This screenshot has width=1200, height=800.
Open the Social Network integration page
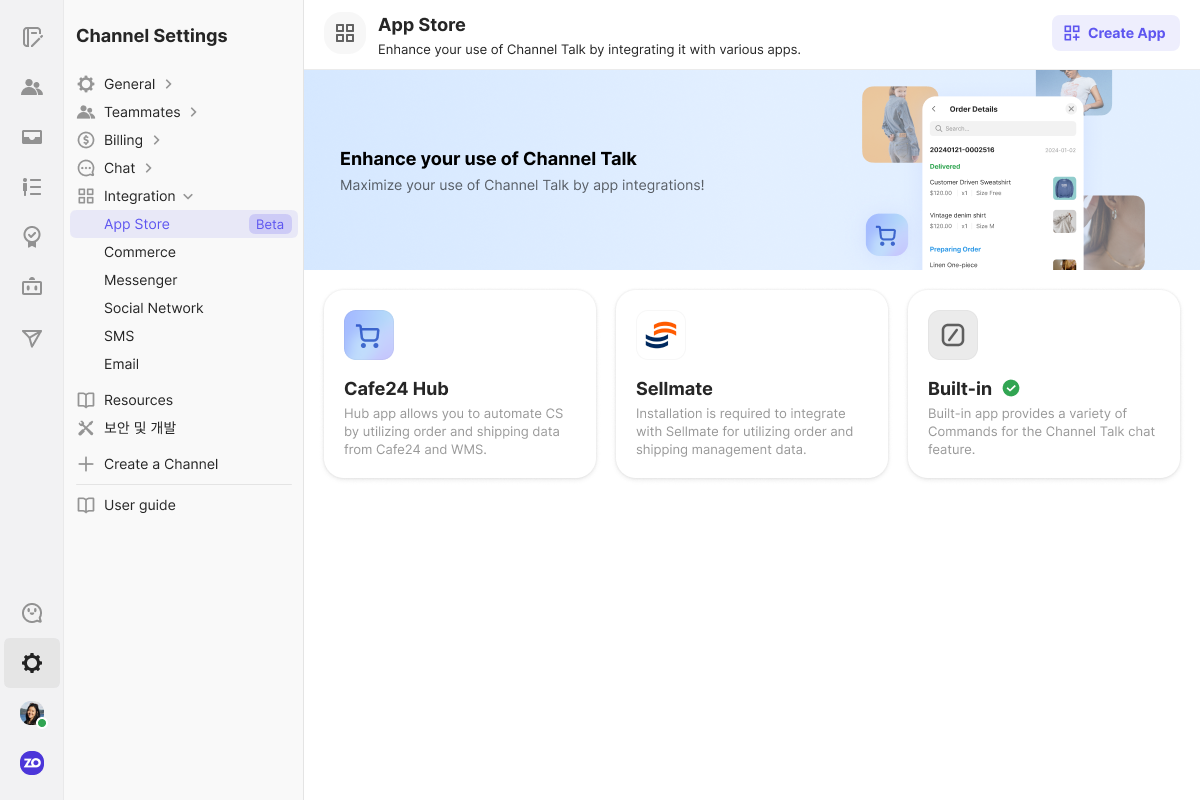[153, 308]
